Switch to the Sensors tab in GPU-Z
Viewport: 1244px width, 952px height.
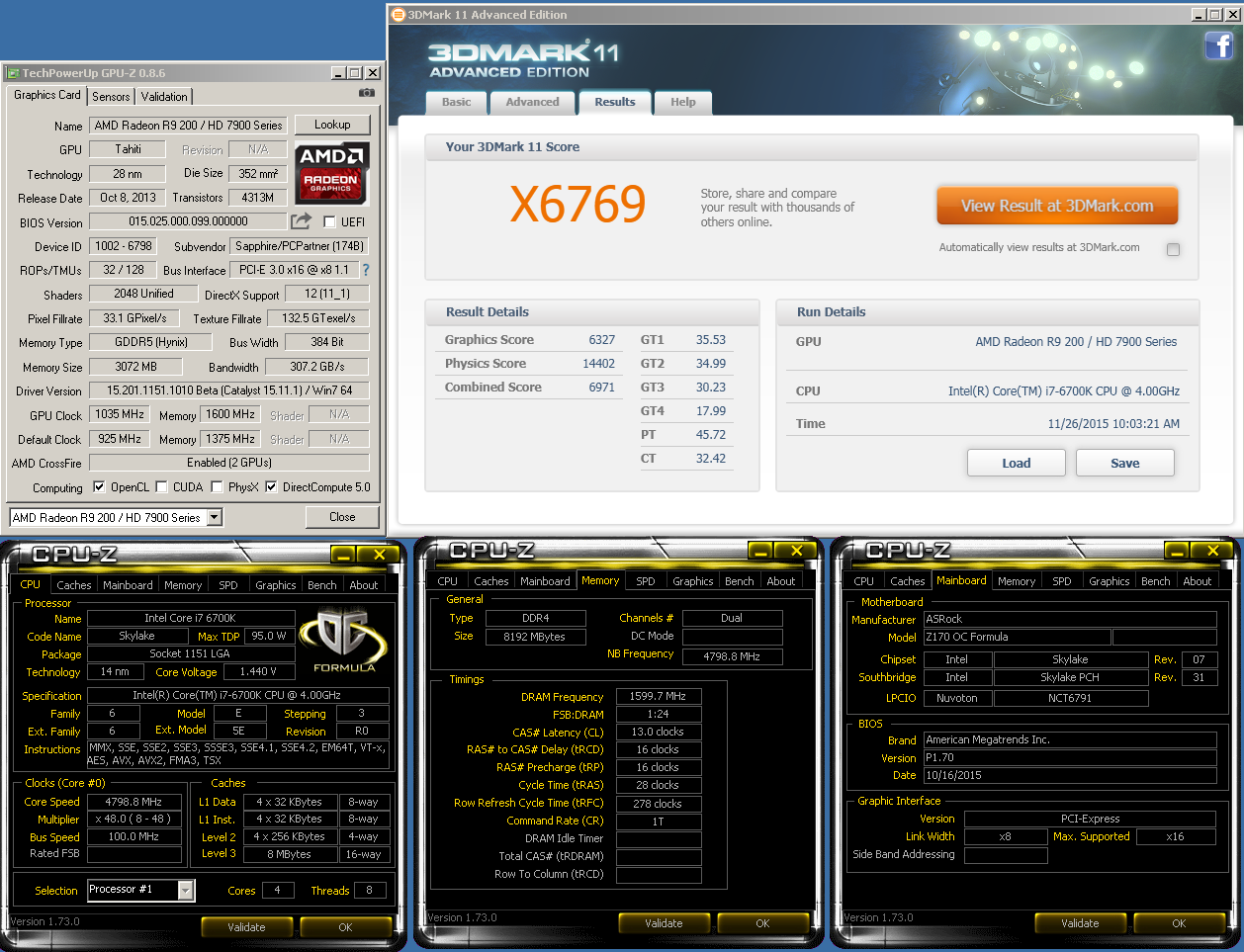[111, 96]
